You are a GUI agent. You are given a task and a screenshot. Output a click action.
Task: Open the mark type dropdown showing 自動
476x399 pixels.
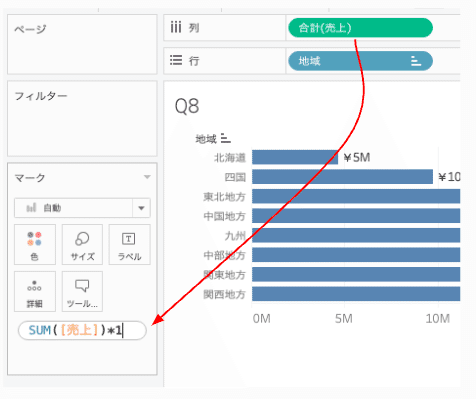(82, 208)
